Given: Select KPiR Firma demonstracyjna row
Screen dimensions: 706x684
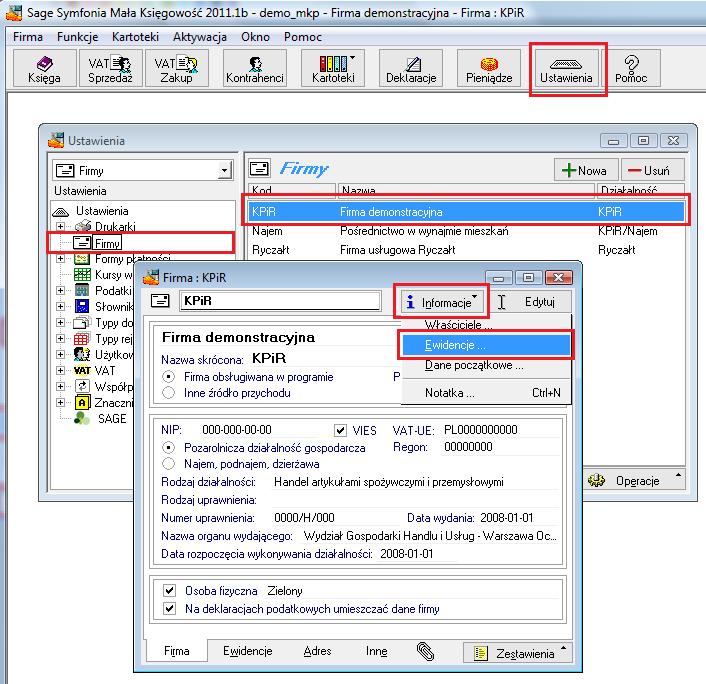Looking at the screenshot, I should point(466,212).
